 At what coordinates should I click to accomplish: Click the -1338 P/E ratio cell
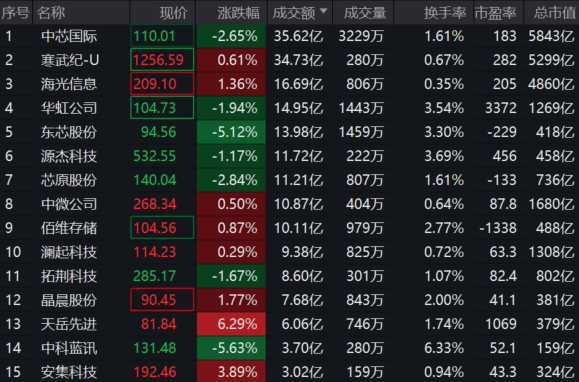(x=498, y=228)
